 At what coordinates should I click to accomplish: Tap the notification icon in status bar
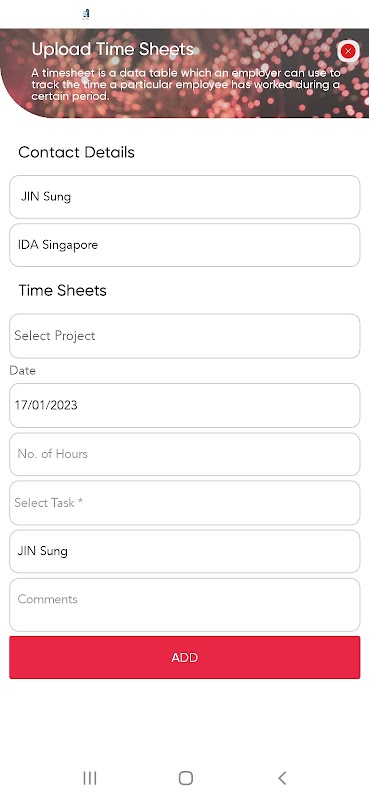(86, 14)
